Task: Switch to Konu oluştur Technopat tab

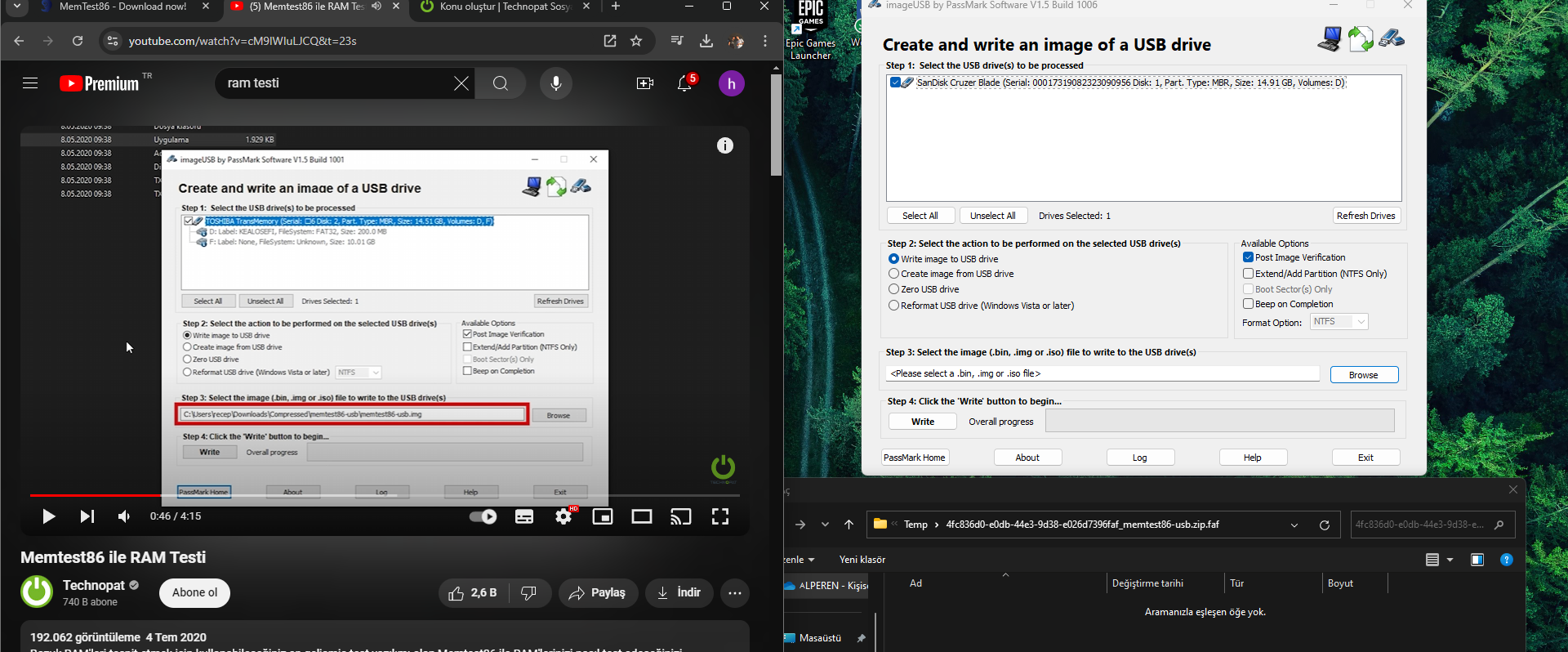Action: coord(505,7)
